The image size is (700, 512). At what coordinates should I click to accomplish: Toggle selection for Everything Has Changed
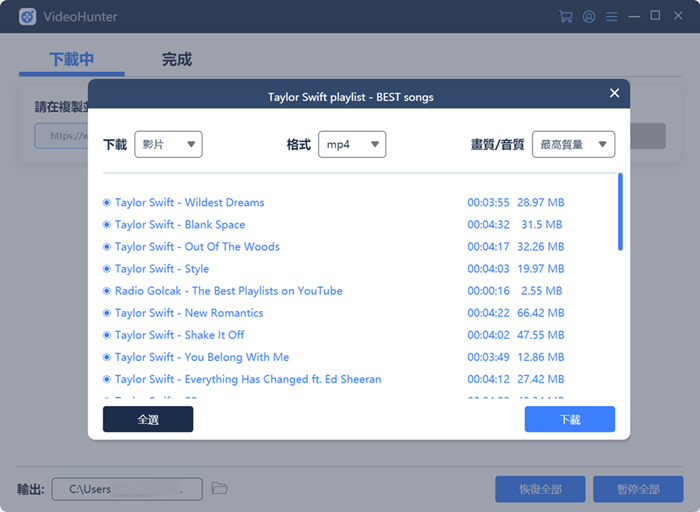click(x=107, y=379)
